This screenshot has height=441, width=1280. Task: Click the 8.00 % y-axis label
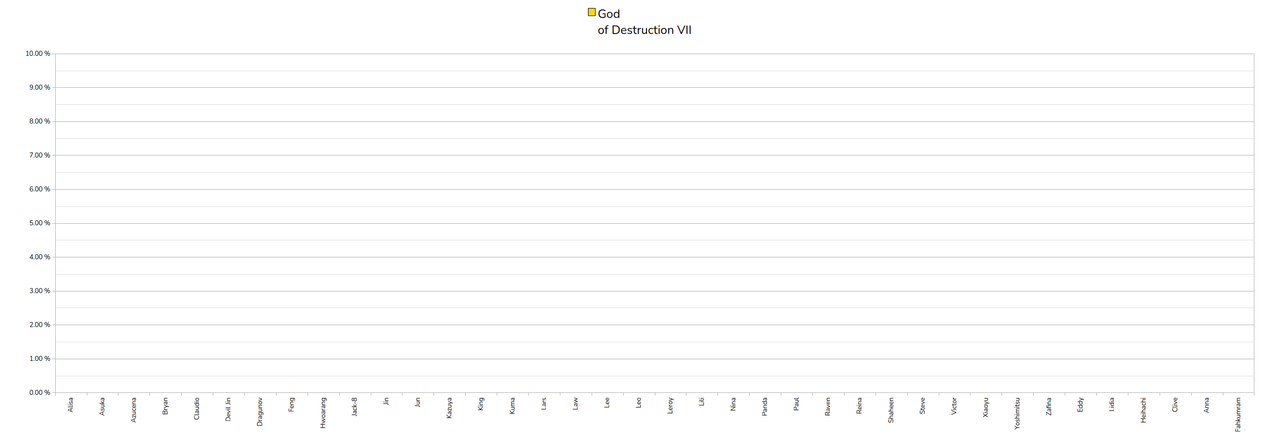[38, 122]
